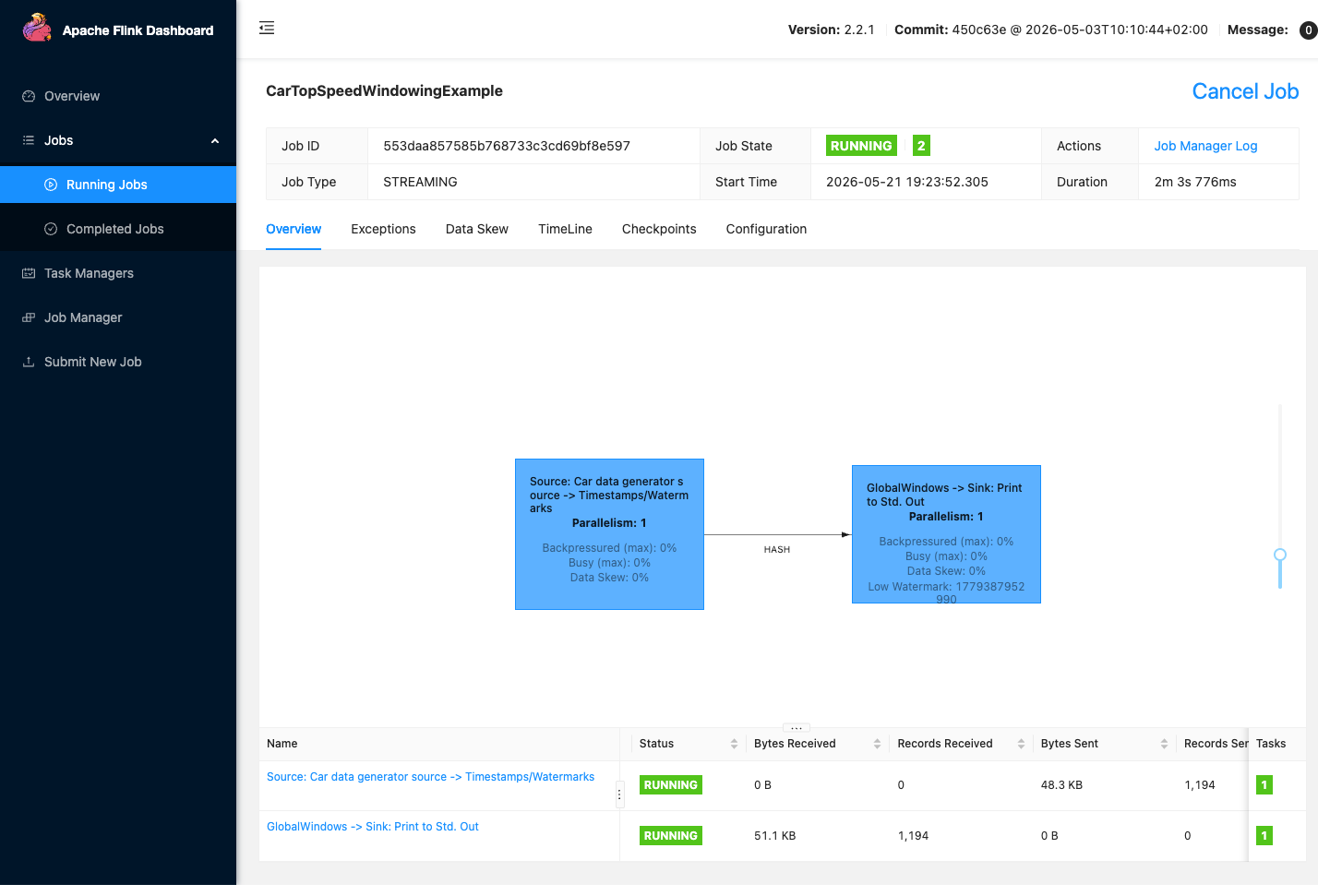The image size is (1318, 896).
Task: Click the Submit New Job upload icon
Action: tap(29, 362)
